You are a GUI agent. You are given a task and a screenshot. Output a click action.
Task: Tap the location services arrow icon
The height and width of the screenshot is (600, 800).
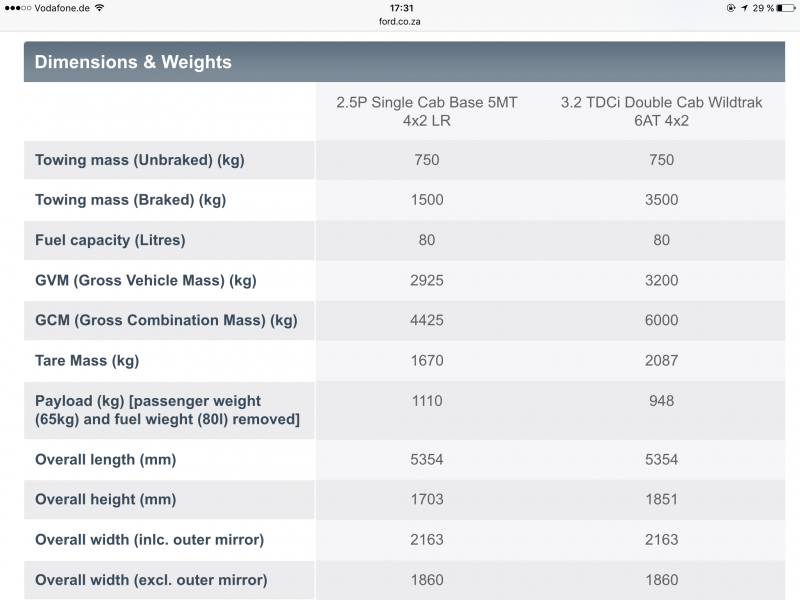coord(744,8)
